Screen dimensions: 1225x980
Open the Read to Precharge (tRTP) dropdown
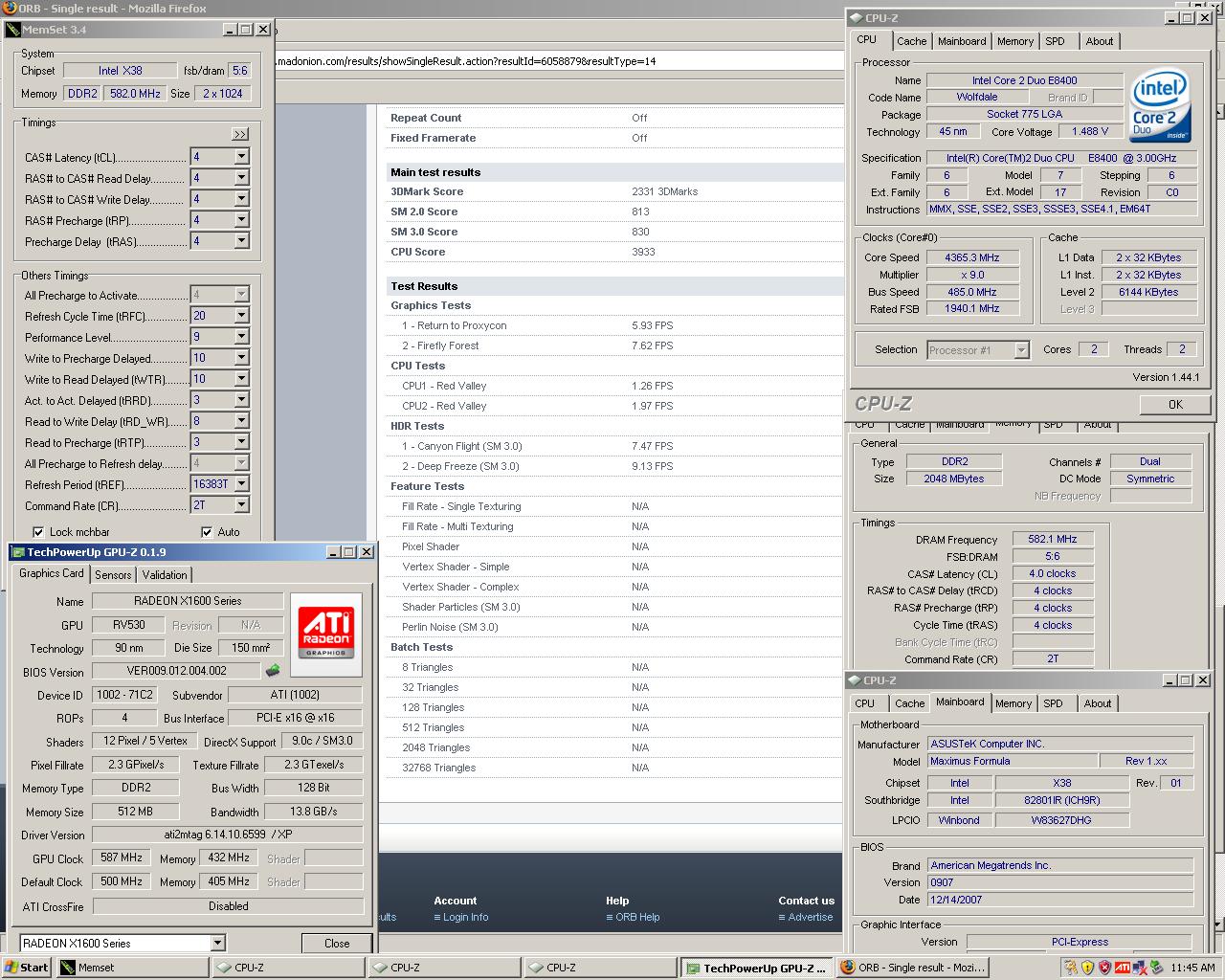(x=241, y=442)
